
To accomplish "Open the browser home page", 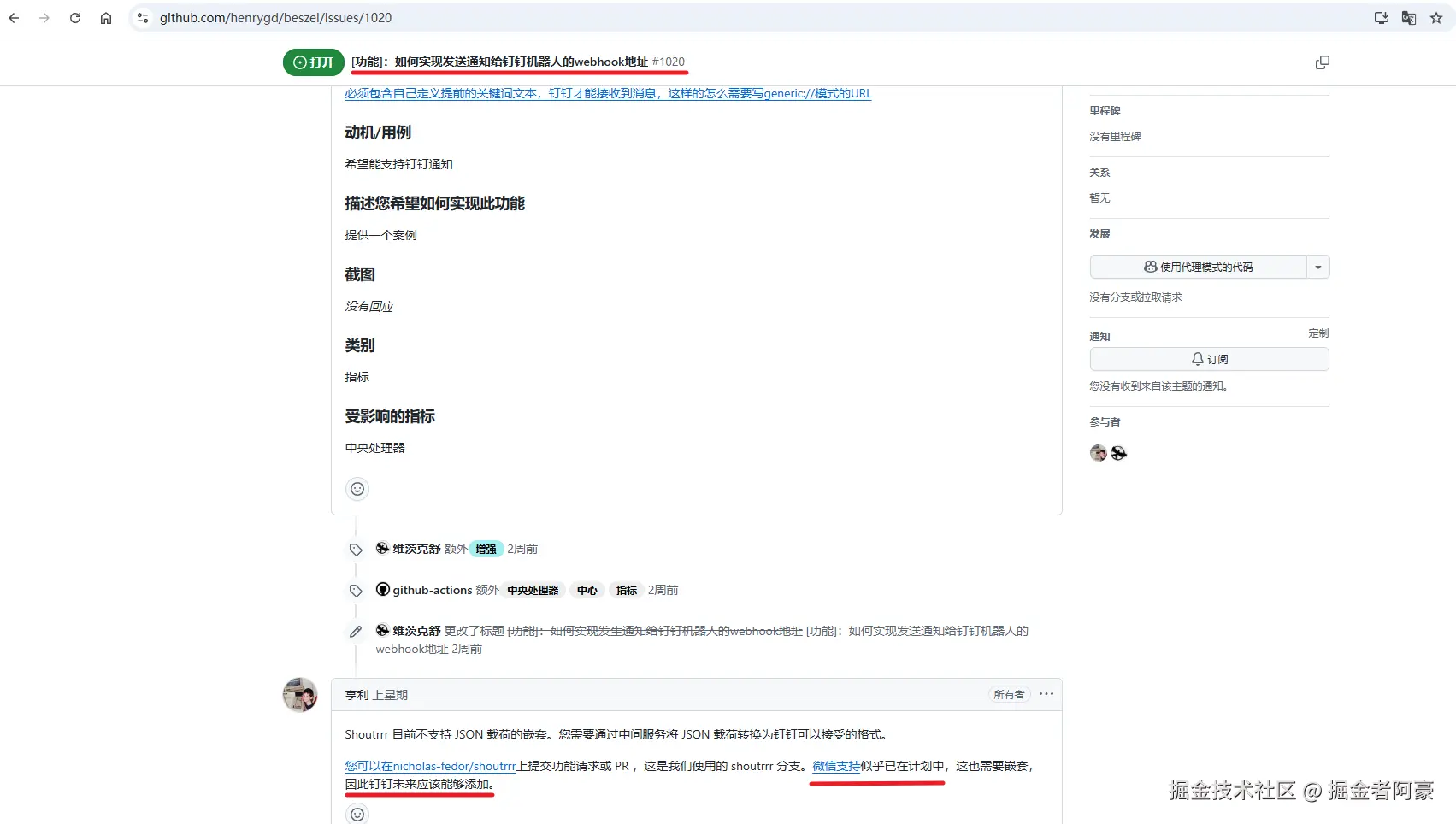I will pos(106,18).
